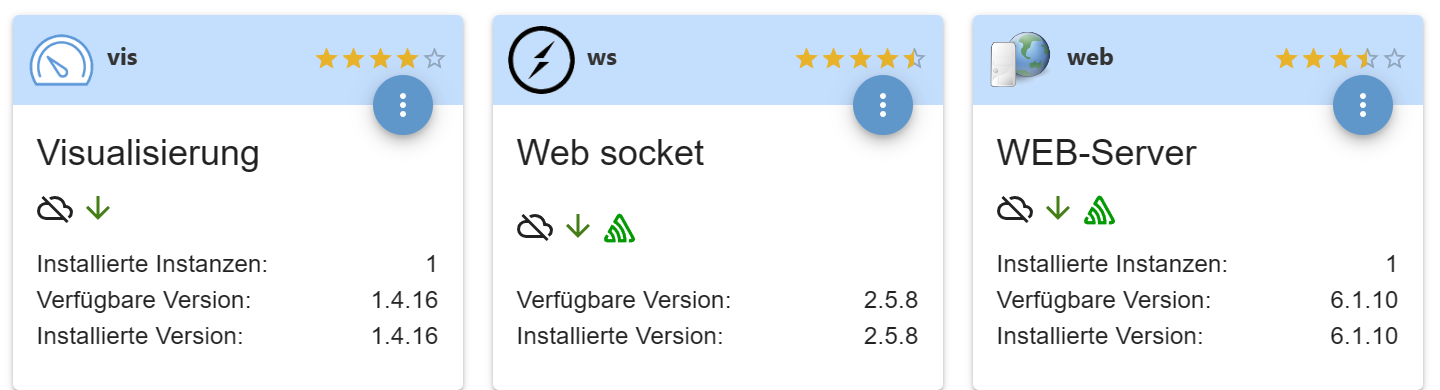Click the green download arrow under Web socket
The width and height of the screenshot is (1440, 390).
tap(578, 227)
